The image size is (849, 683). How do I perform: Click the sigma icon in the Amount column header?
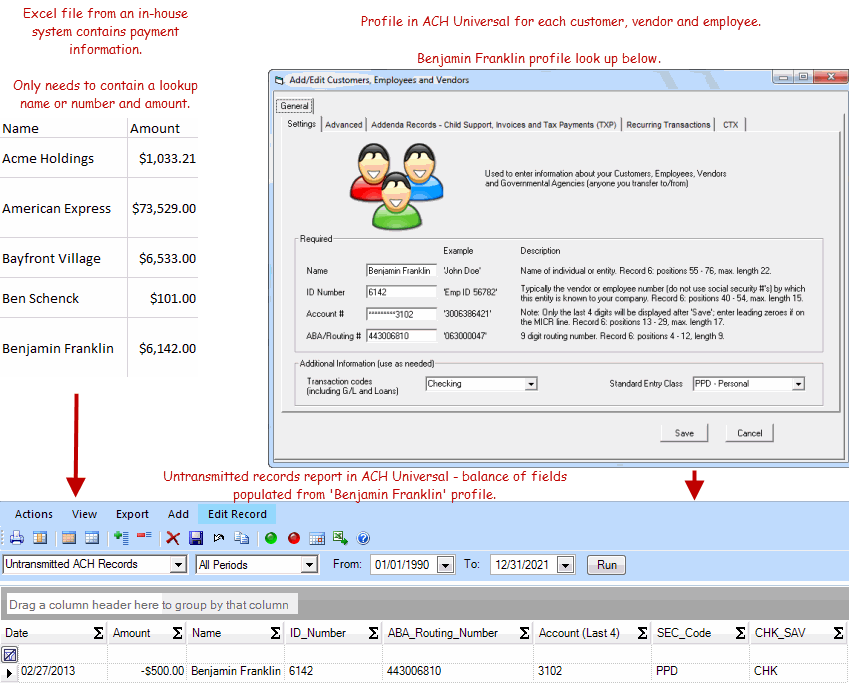[x=177, y=633]
